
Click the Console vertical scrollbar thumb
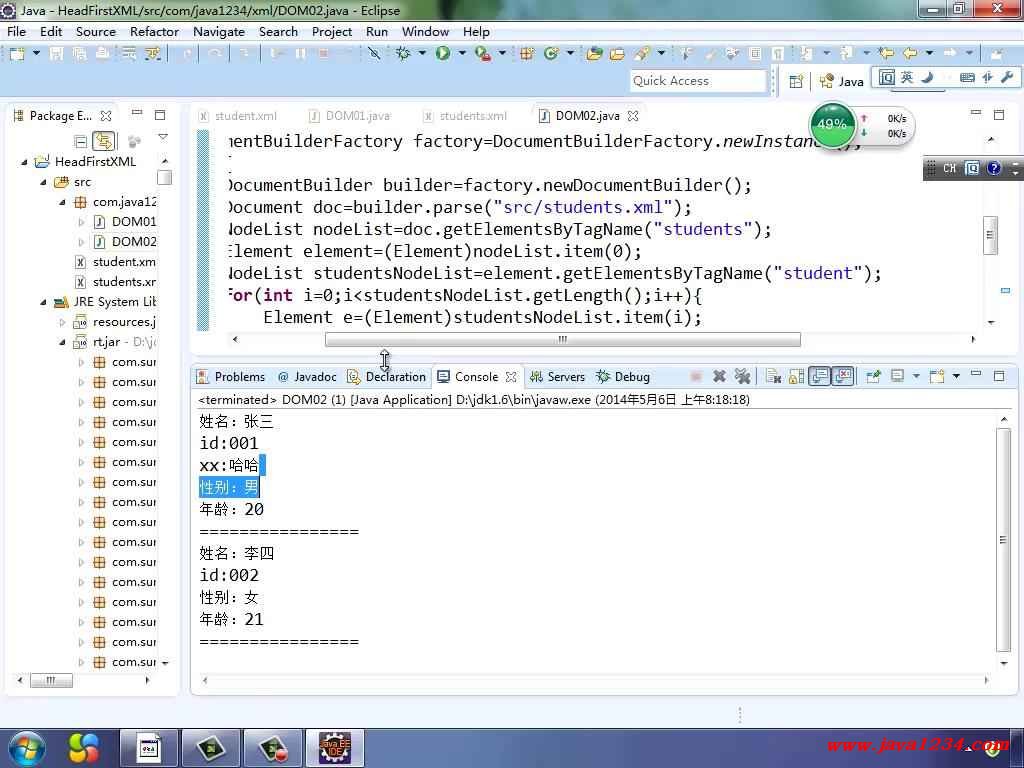(x=1003, y=539)
